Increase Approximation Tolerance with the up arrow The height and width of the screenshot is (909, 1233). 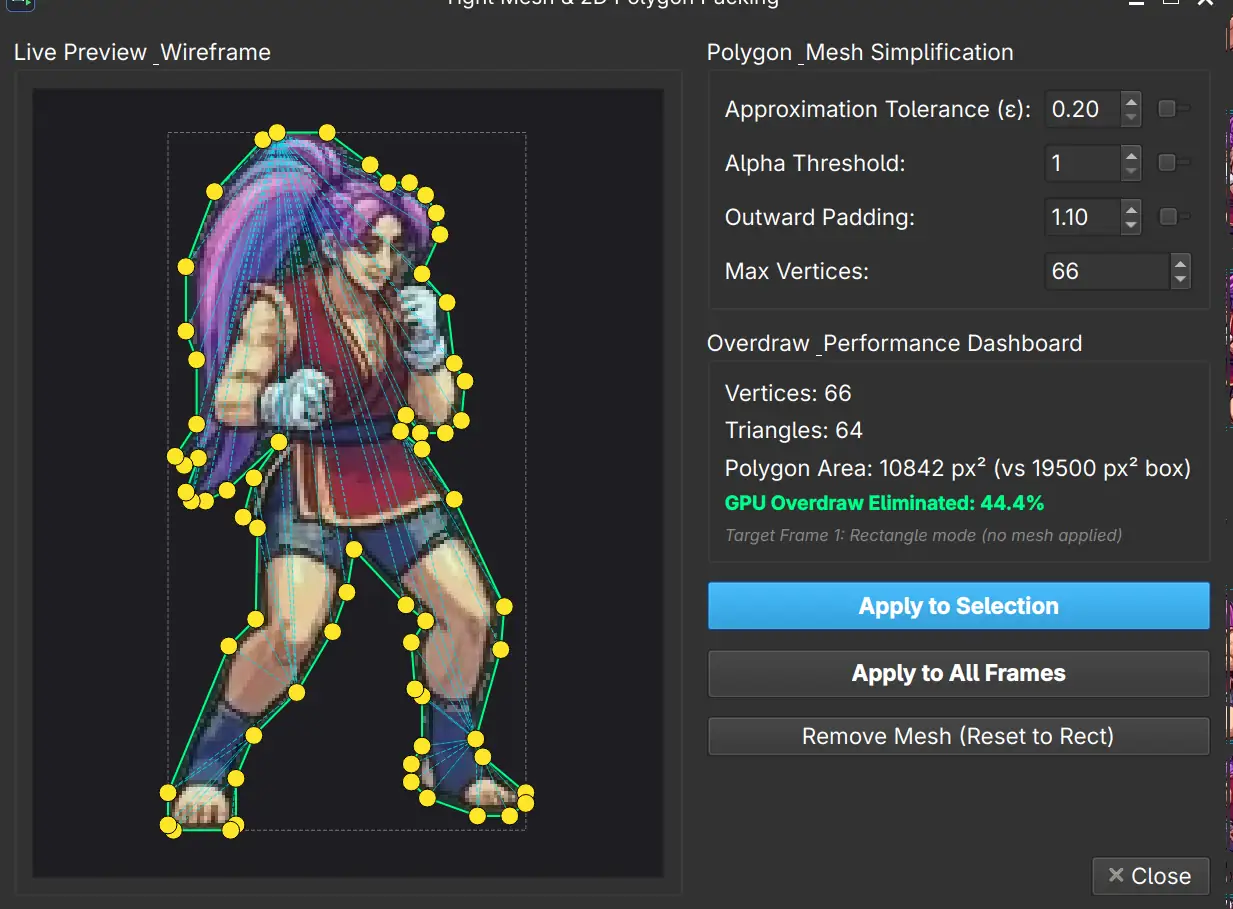click(x=1131, y=100)
